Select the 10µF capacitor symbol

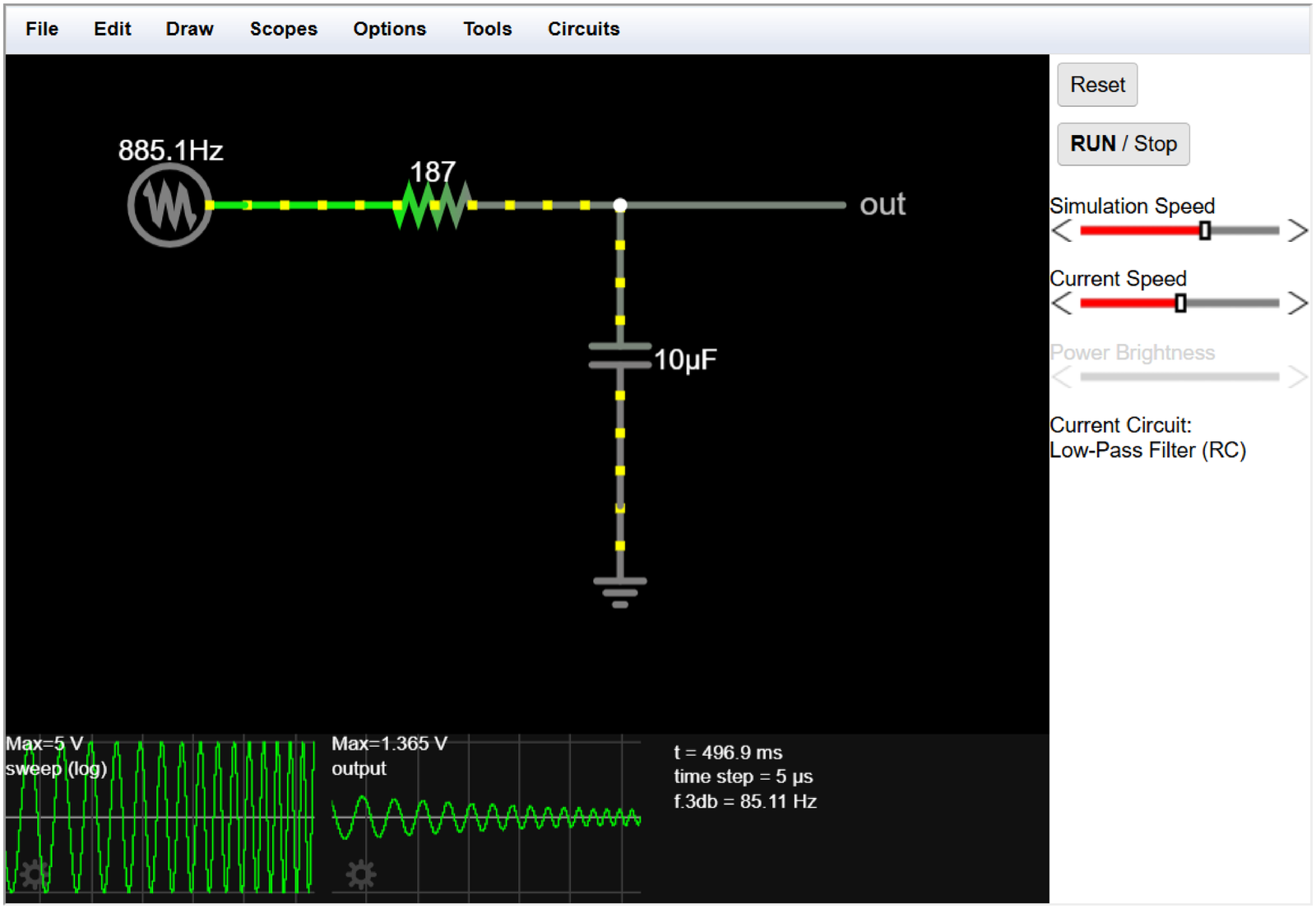coord(620,355)
